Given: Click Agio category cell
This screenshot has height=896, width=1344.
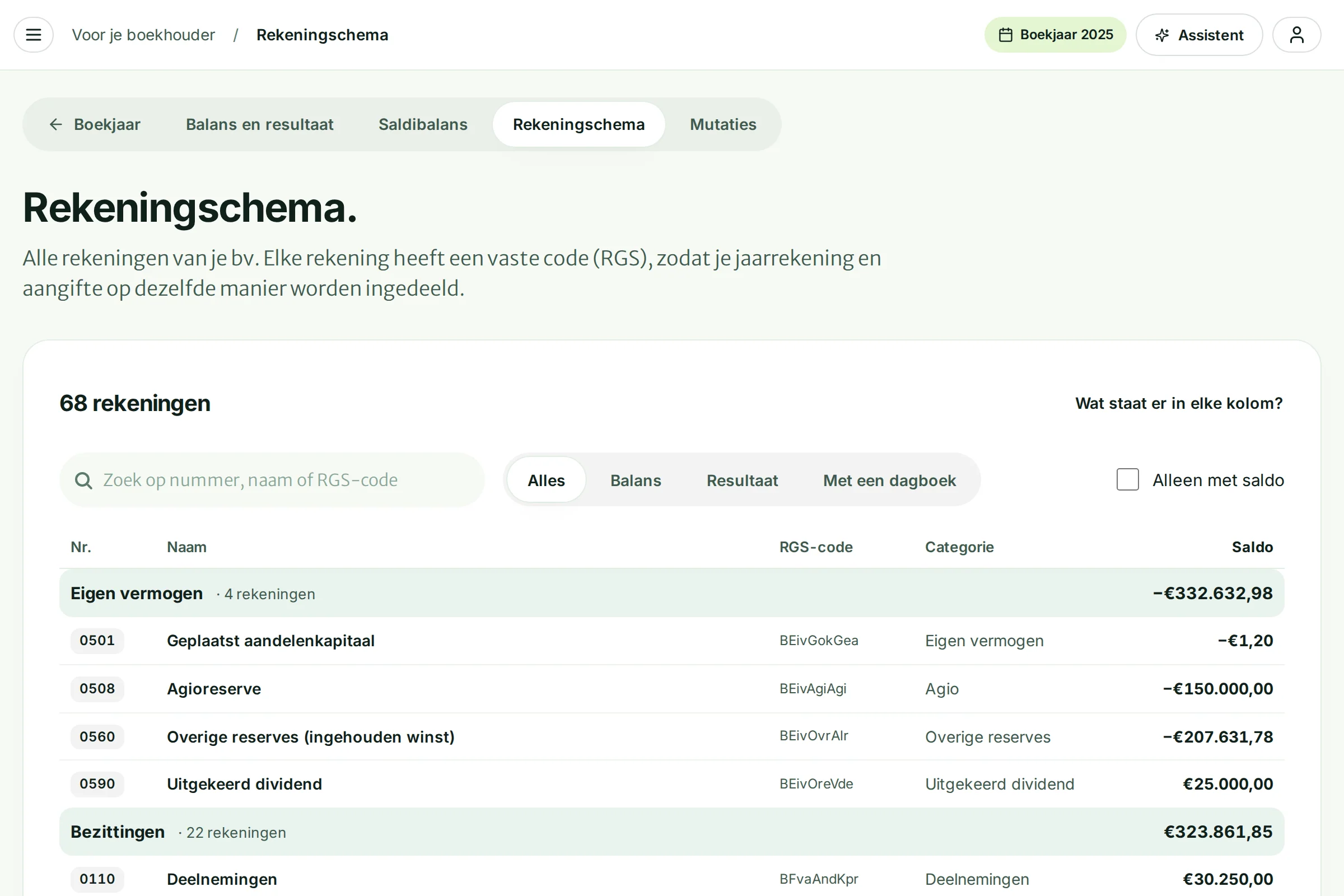Looking at the screenshot, I should coord(942,689).
